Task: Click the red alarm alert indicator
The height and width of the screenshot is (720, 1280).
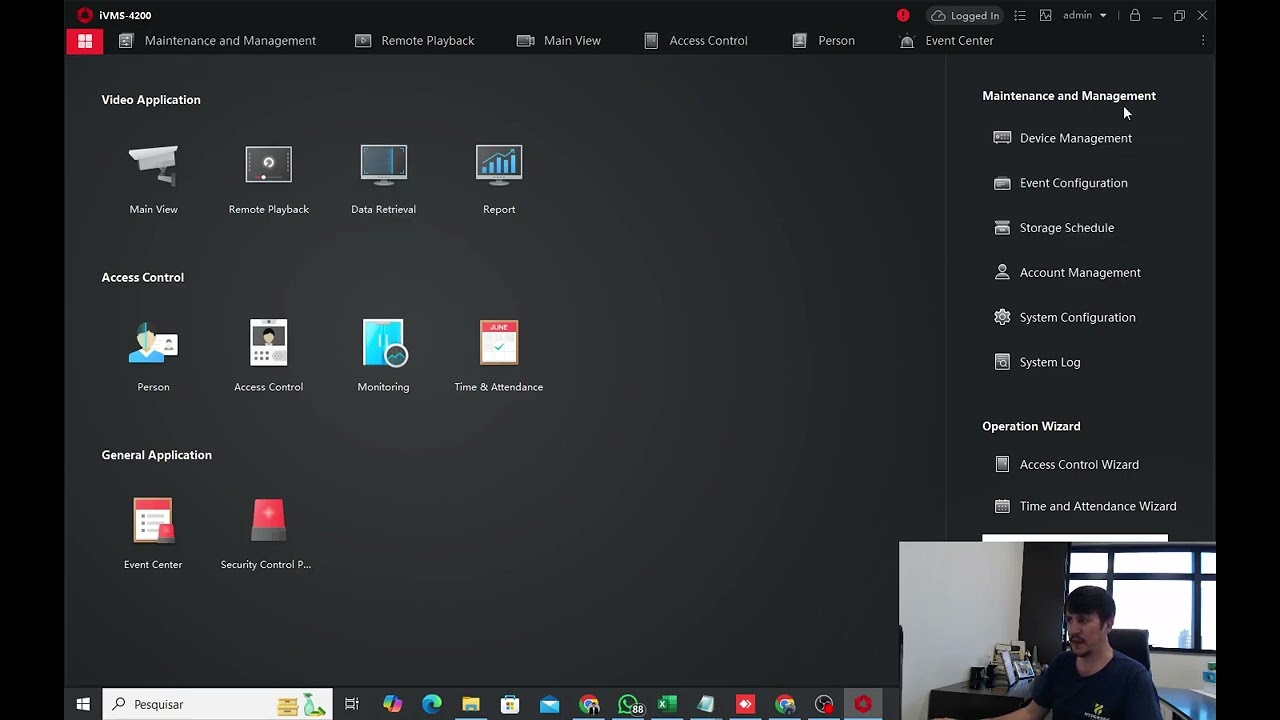Action: point(903,15)
